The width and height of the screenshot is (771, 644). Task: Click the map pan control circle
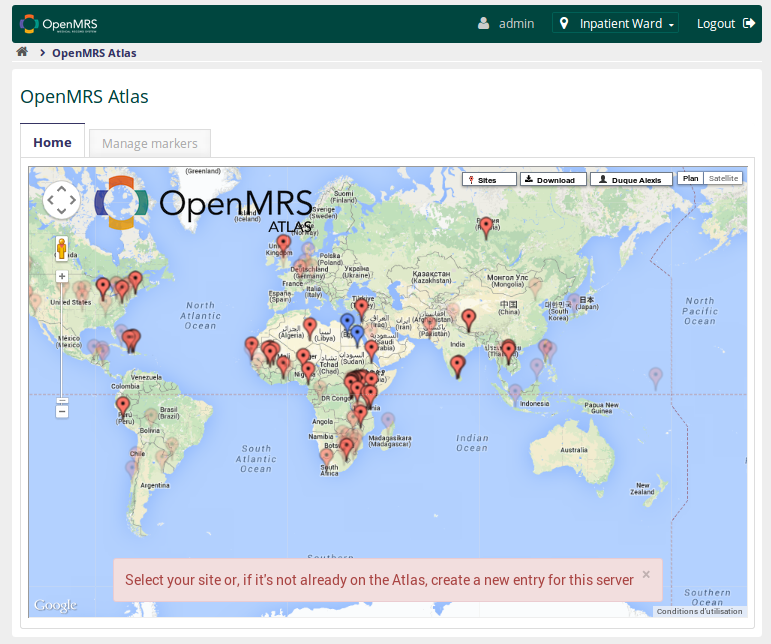61,200
